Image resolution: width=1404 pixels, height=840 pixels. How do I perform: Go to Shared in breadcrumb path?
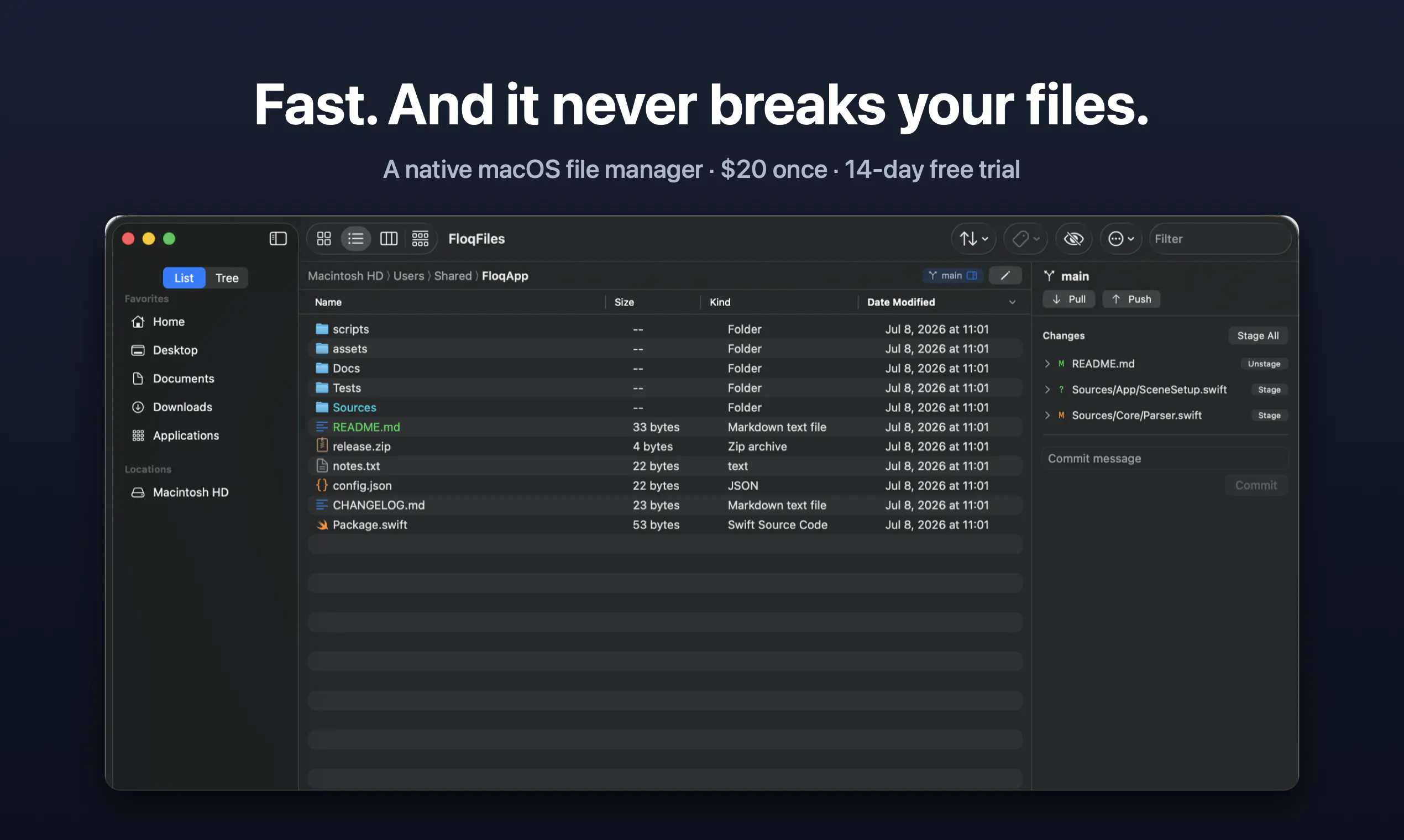click(453, 276)
